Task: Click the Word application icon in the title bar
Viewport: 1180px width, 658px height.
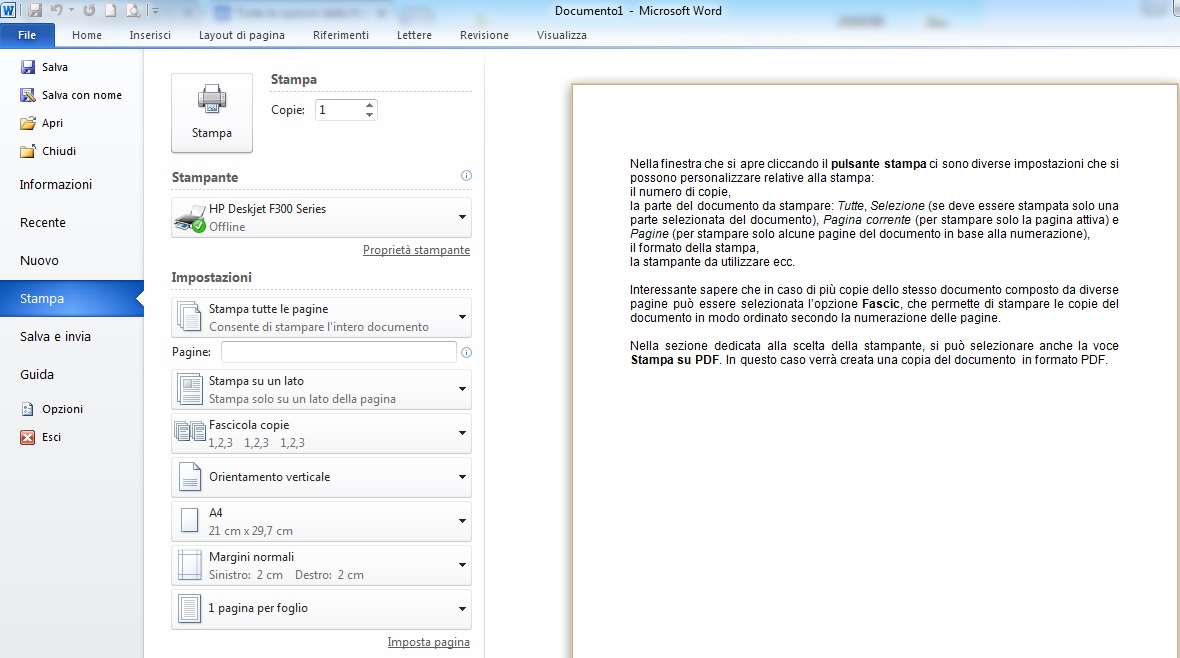Action: tap(8, 11)
